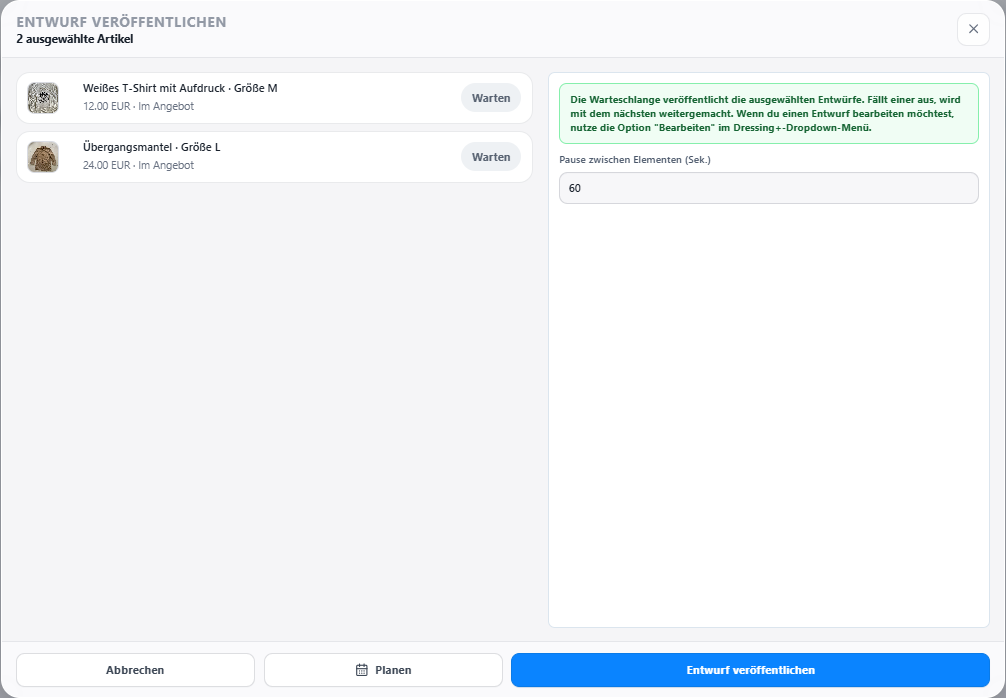The width and height of the screenshot is (1006, 698).
Task: Click the 24.00 EUR price text
Action: tap(107, 166)
